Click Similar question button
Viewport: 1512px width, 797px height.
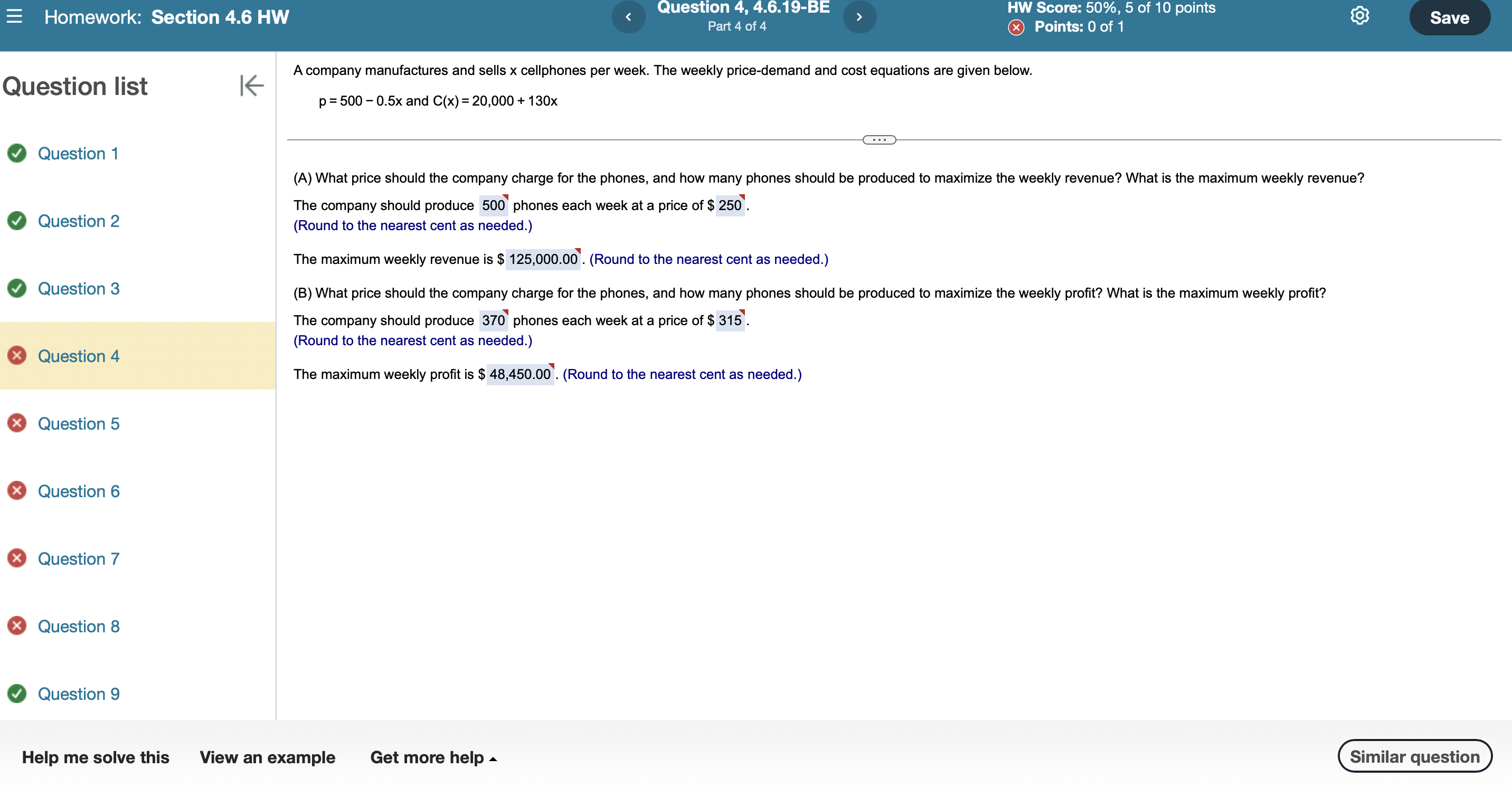(x=1414, y=756)
